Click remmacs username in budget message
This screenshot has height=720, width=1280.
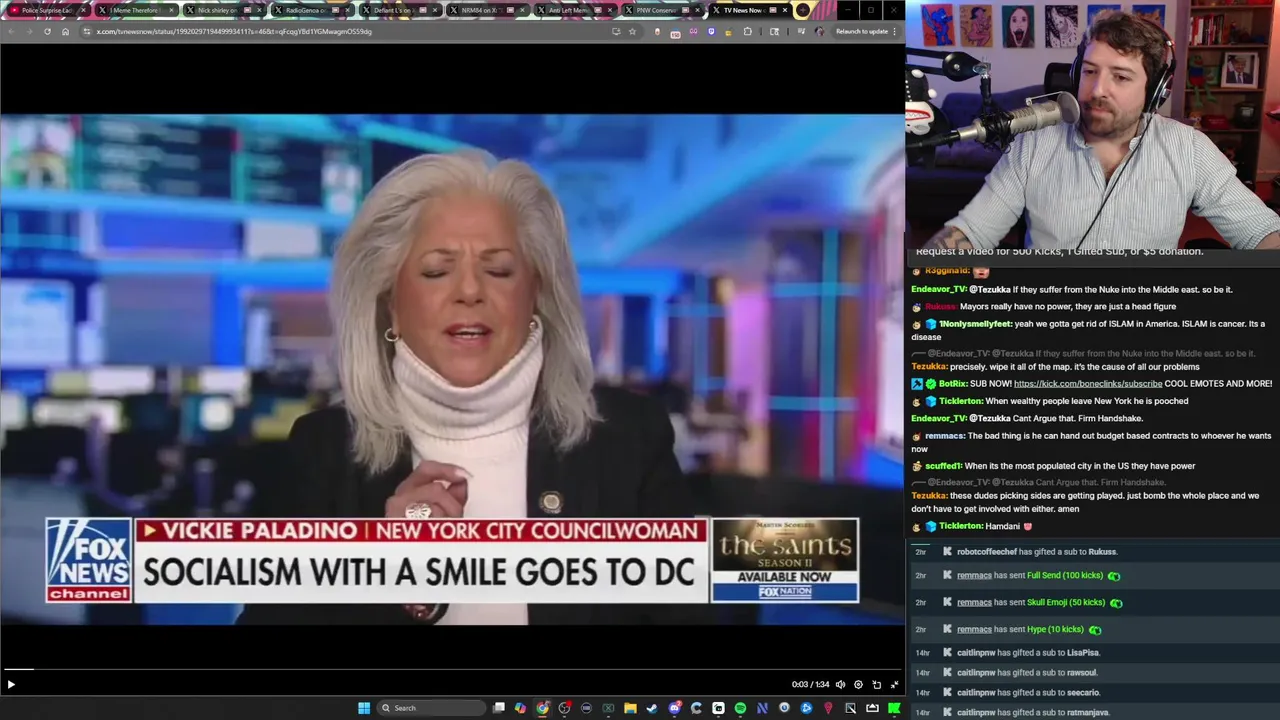pyautogui.click(x=945, y=436)
